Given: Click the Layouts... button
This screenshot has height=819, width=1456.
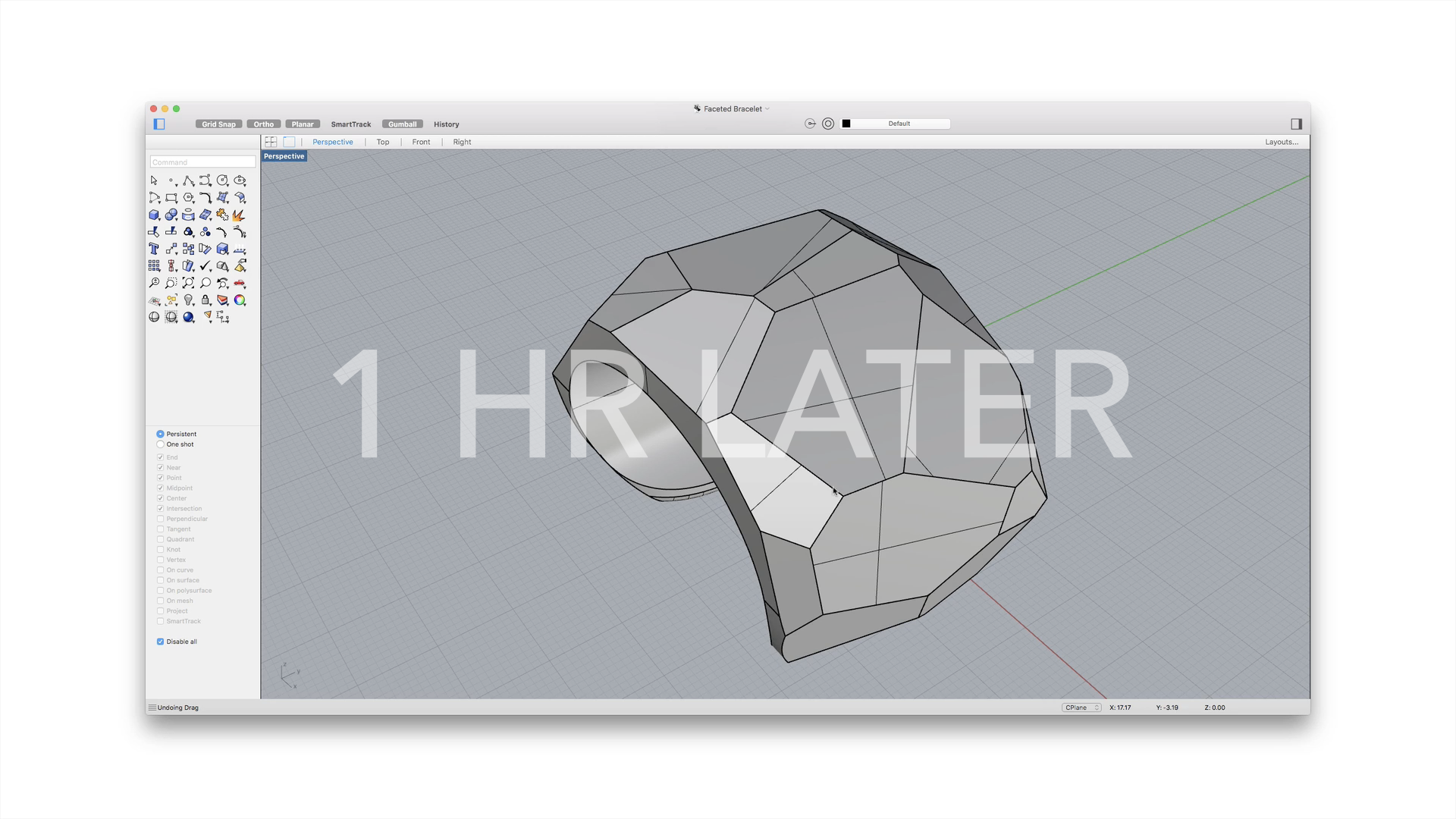Looking at the screenshot, I should coord(1281,142).
